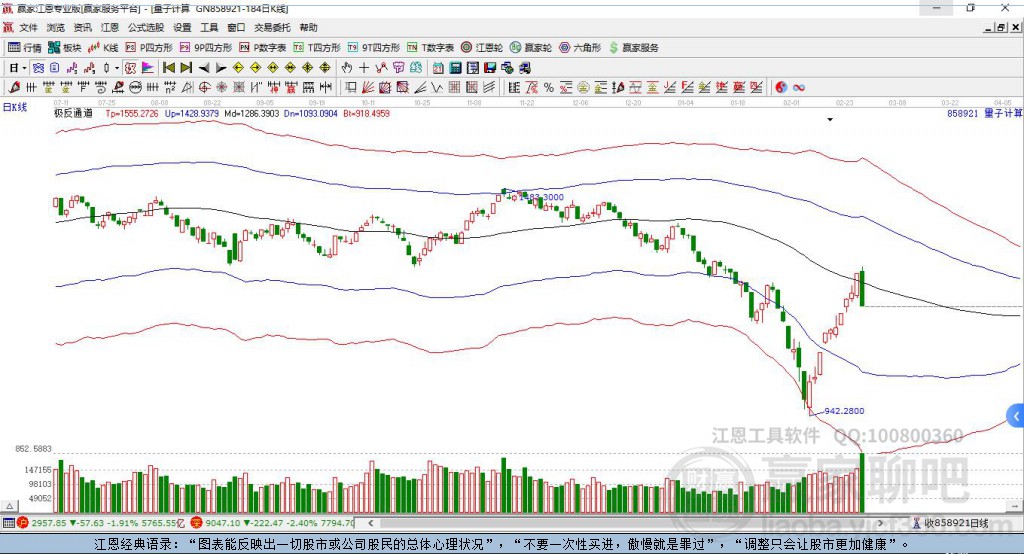Click the colorful flag icon
The width and height of the screenshot is (1024, 554).
[148, 67]
